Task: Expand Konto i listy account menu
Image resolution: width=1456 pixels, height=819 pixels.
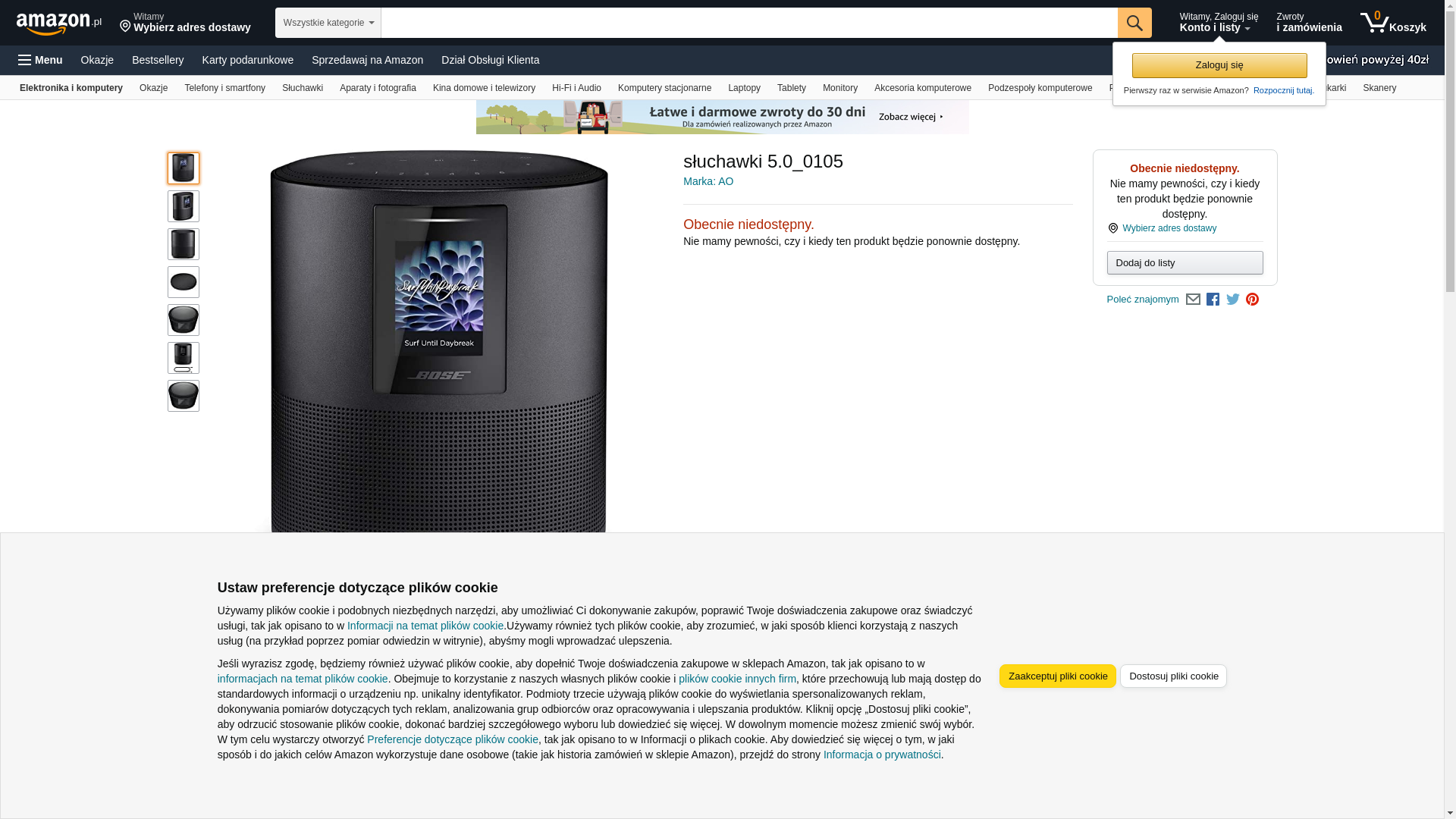Action: (1218, 23)
